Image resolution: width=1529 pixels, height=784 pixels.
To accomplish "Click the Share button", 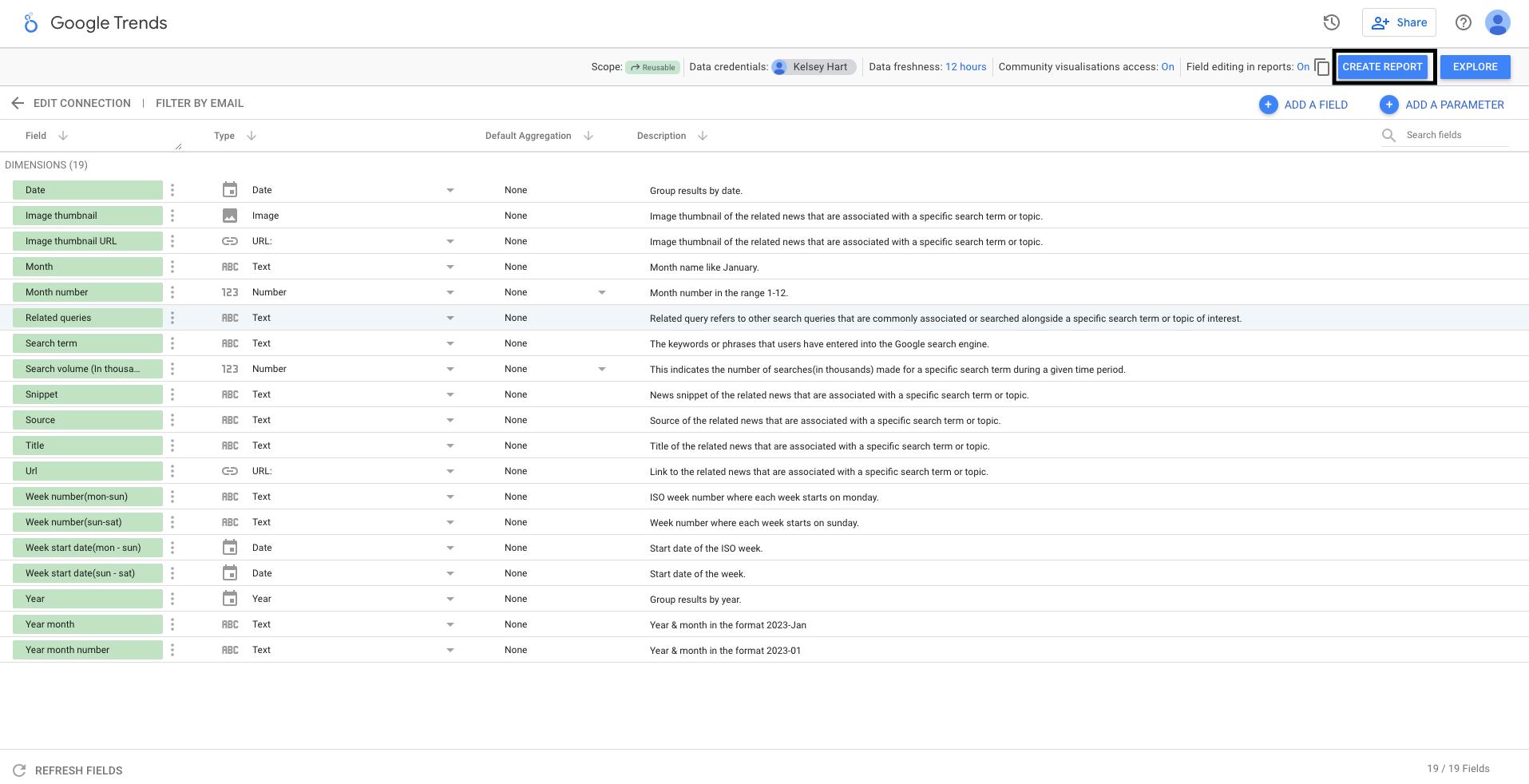I will point(1399,22).
